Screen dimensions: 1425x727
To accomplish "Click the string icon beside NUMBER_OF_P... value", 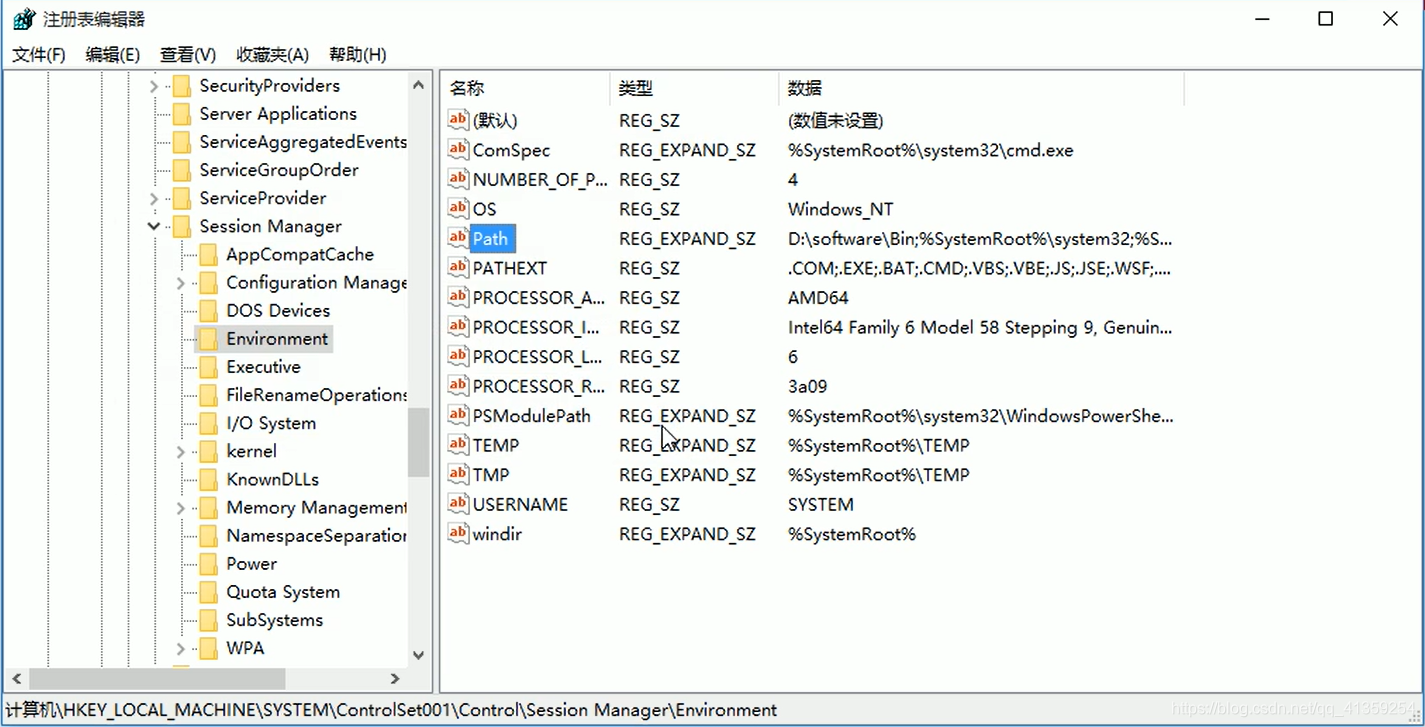I will 458,179.
